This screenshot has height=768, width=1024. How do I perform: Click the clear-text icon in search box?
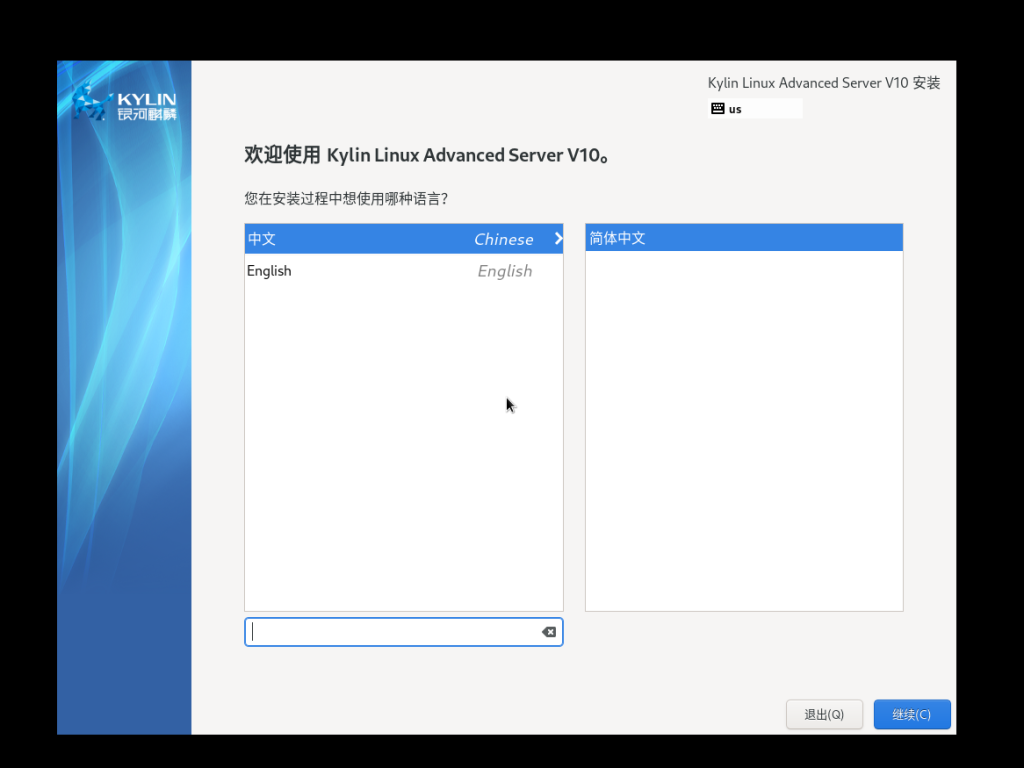click(549, 632)
